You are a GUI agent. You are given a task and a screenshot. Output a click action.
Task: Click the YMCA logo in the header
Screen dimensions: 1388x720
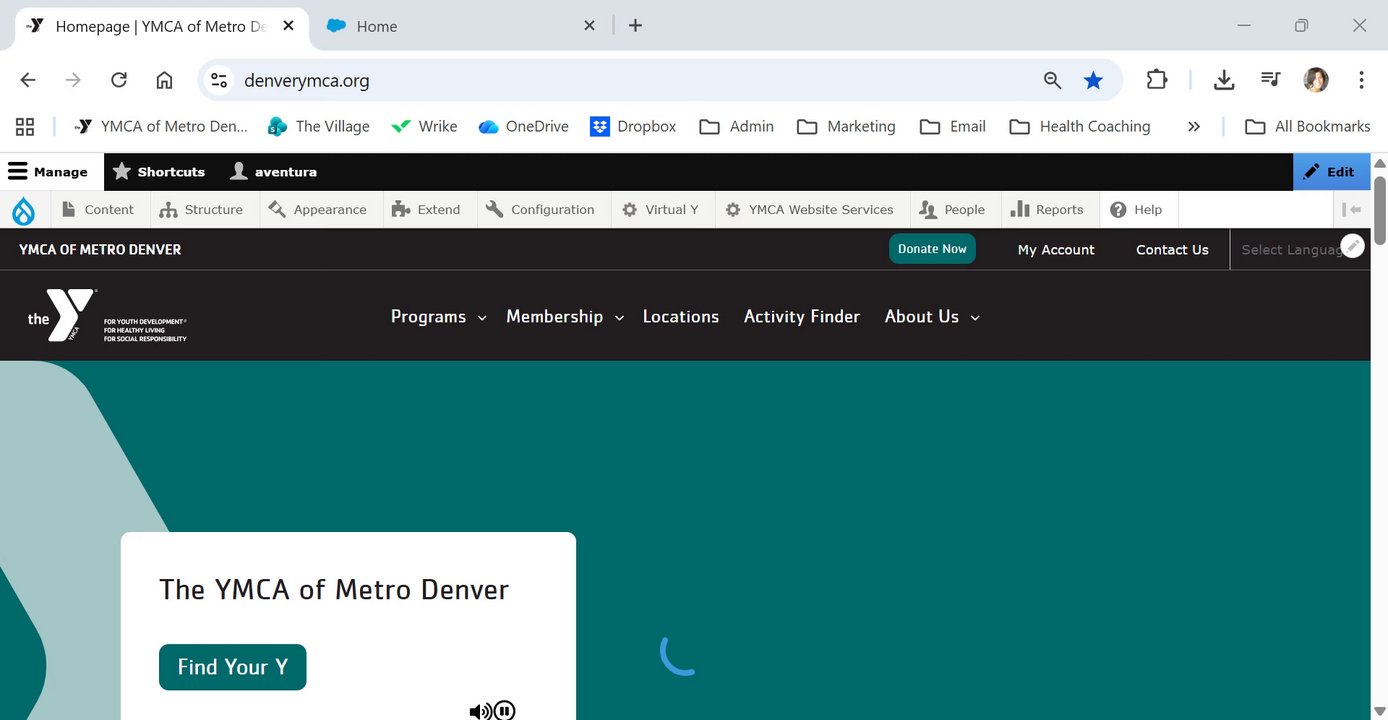107,316
